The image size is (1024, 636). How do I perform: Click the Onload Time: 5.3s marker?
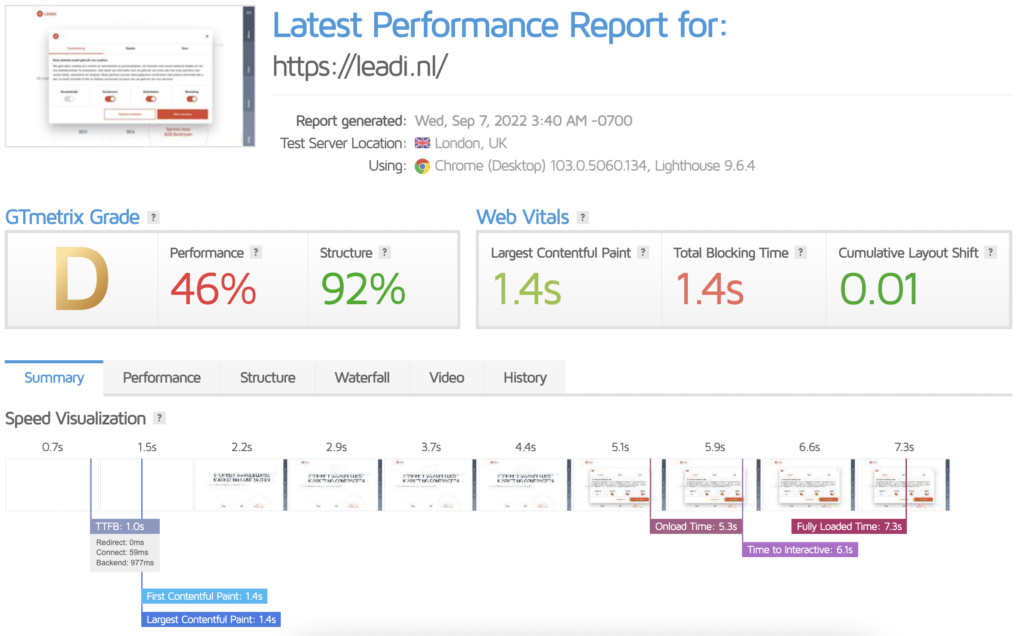coord(696,526)
